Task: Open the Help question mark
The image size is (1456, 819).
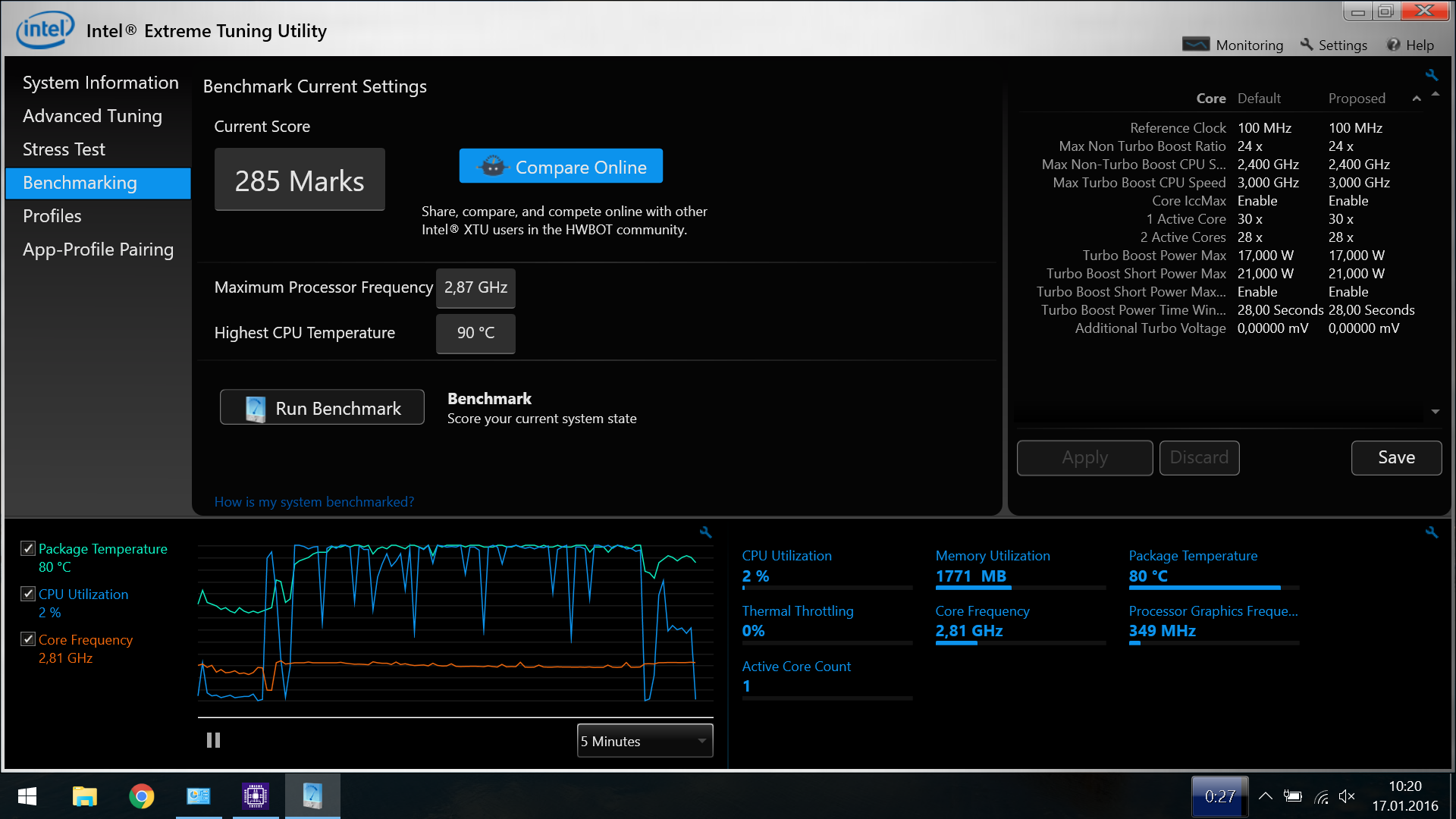Action: 1394,45
